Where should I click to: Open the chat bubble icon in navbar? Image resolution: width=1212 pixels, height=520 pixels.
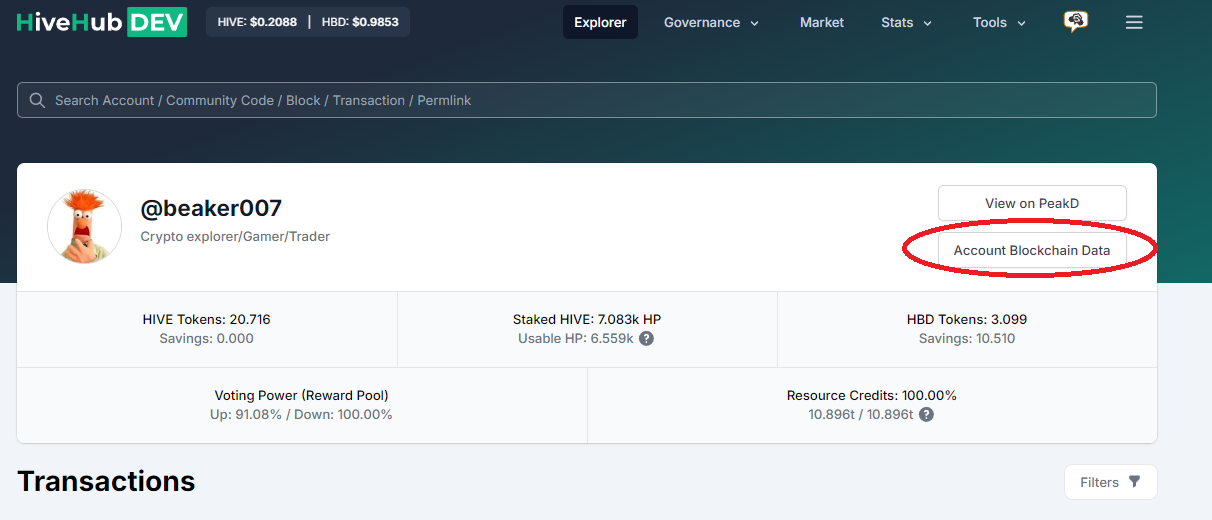(1076, 22)
